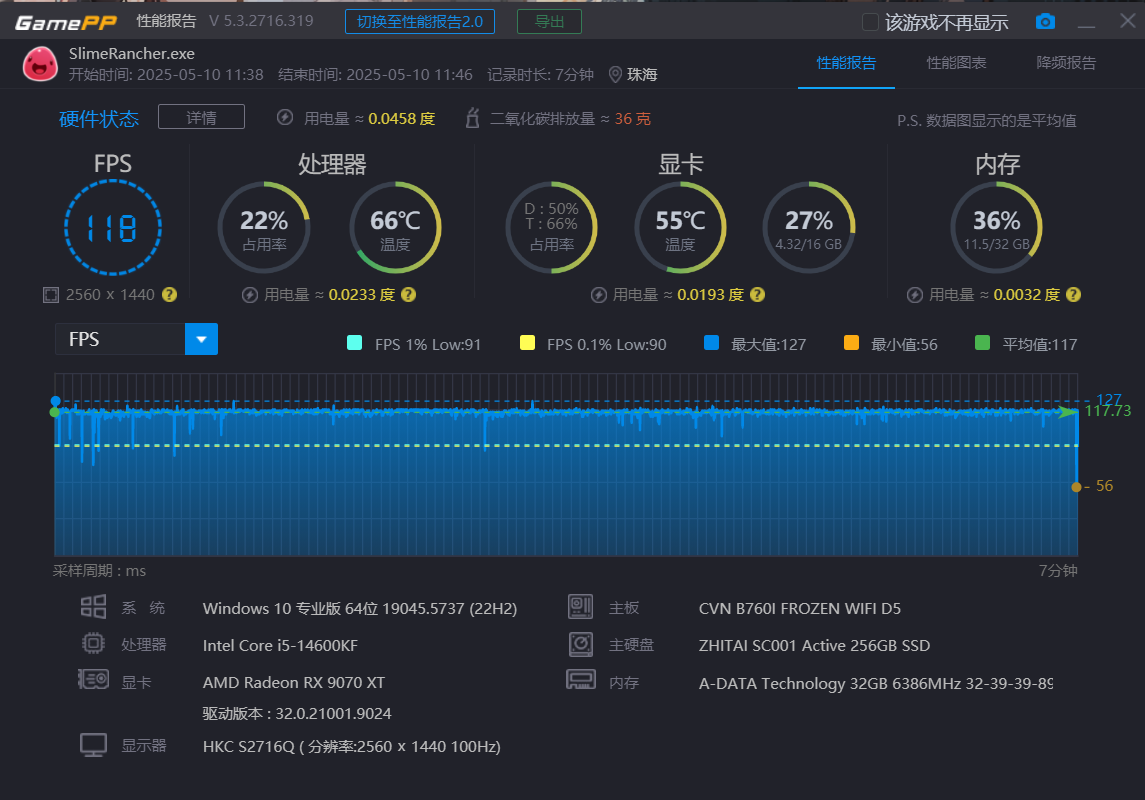Image resolution: width=1145 pixels, height=800 pixels.
Task: Click the text AMD Radeon RX 9070 XT
Action: (294, 682)
